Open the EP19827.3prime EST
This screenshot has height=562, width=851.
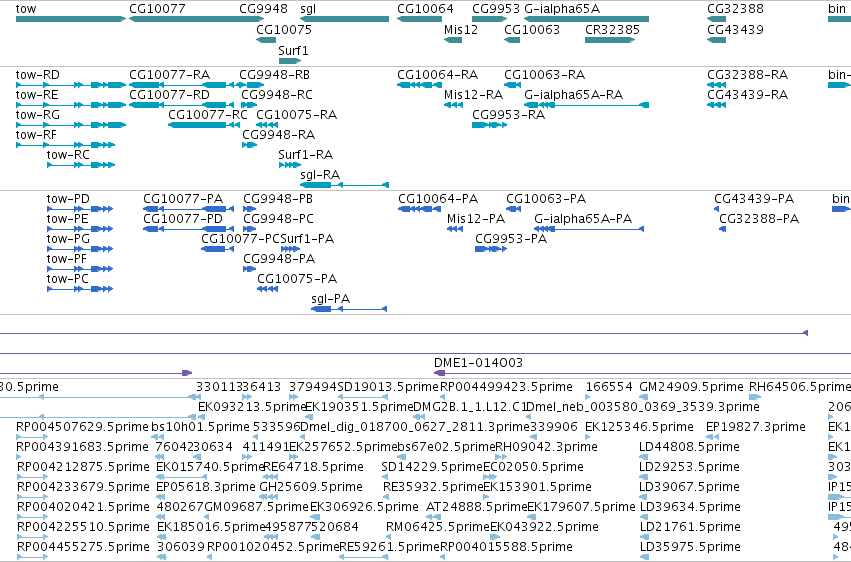[x=713, y=437]
